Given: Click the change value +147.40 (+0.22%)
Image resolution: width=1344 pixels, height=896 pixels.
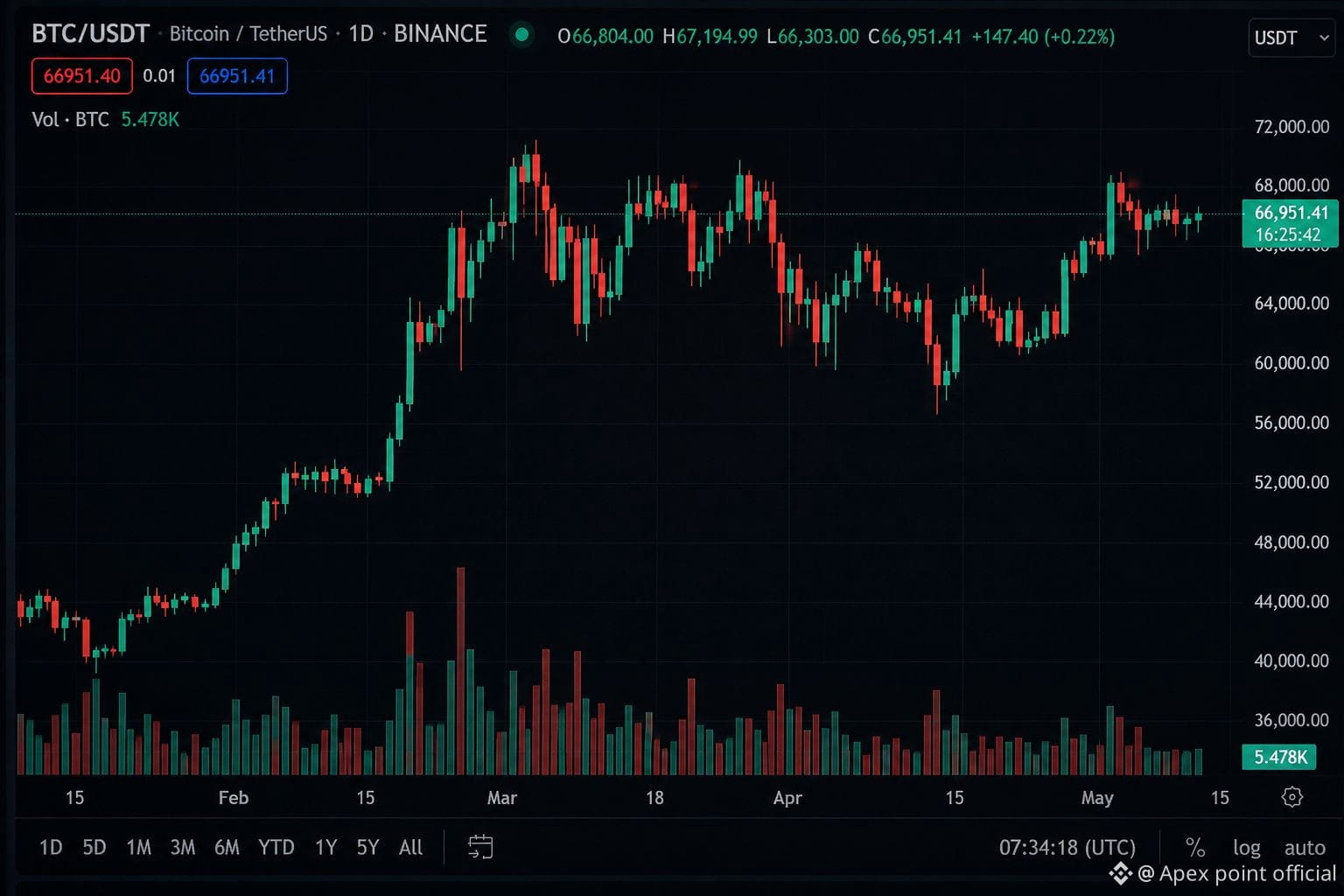Looking at the screenshot, I should click(1043, 37).
